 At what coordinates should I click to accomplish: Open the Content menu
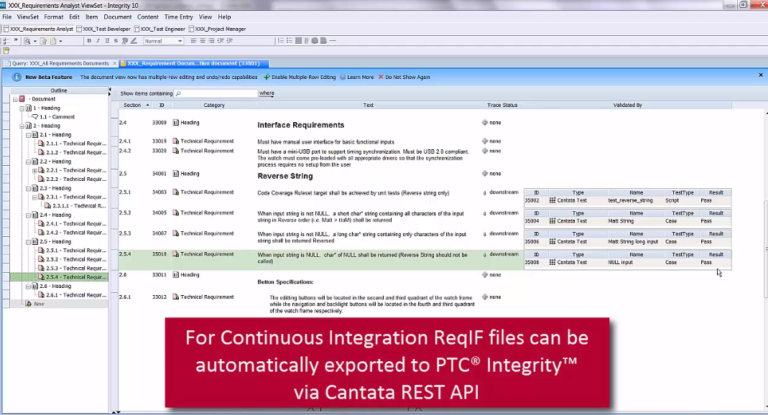[147, 17]
